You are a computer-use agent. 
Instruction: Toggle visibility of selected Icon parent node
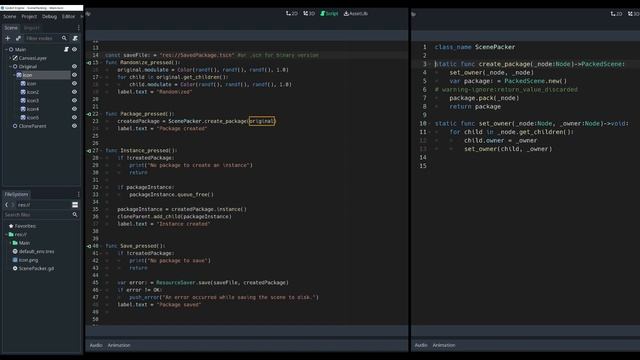pos(74,75)
